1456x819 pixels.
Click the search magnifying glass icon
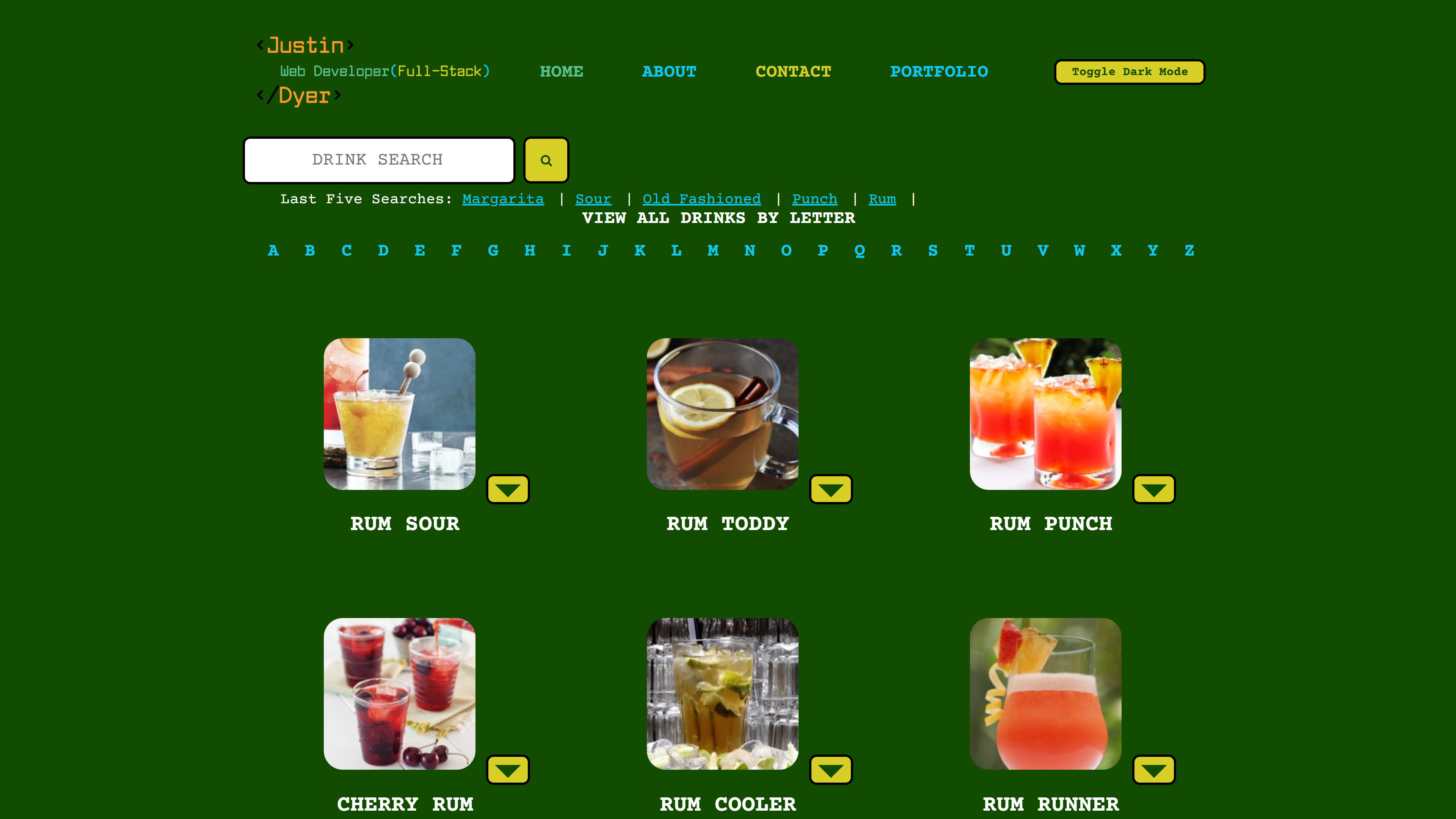click(547, 160)
